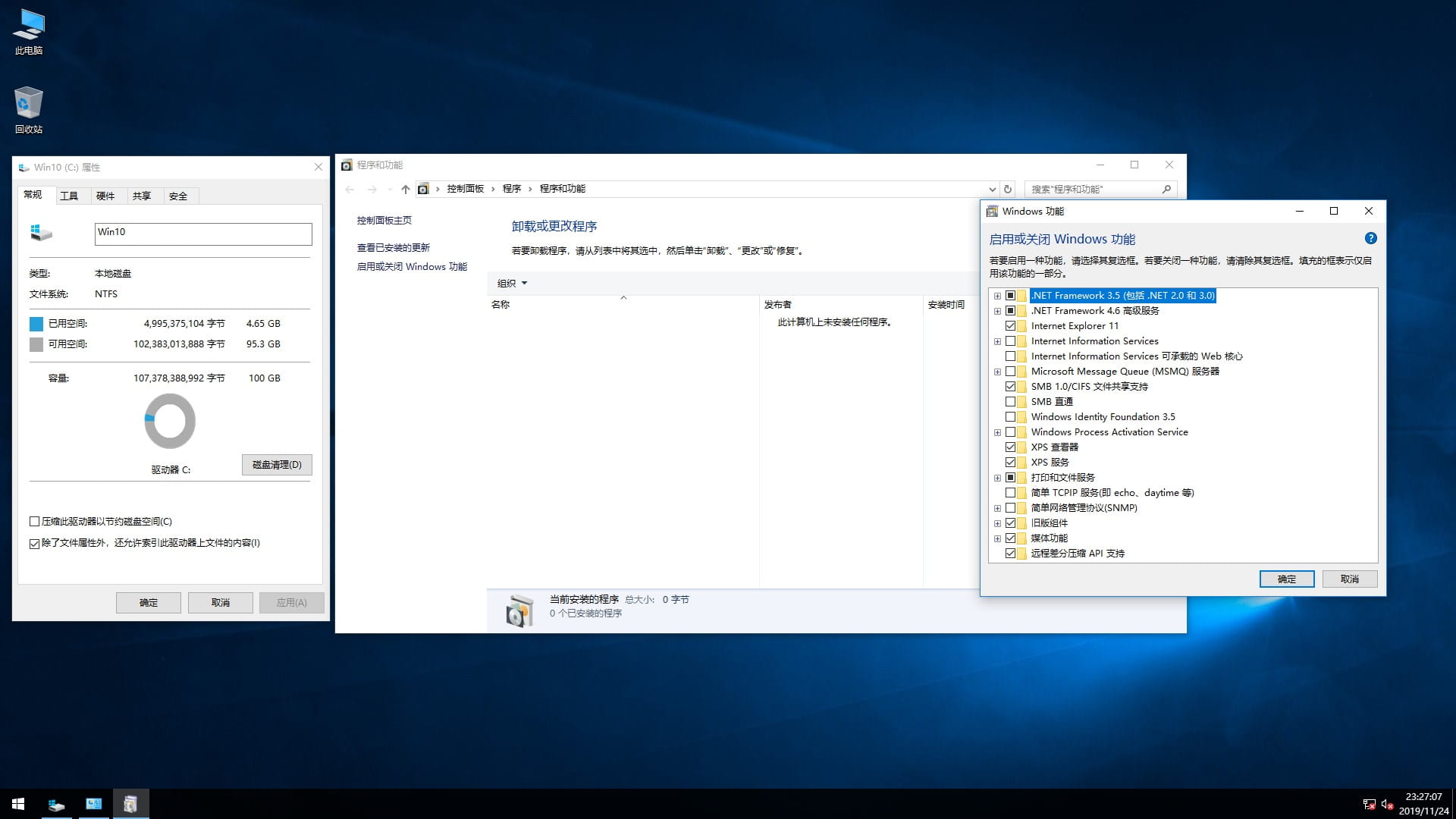Switch to the 安全 tab

click(x=179, y=196)
